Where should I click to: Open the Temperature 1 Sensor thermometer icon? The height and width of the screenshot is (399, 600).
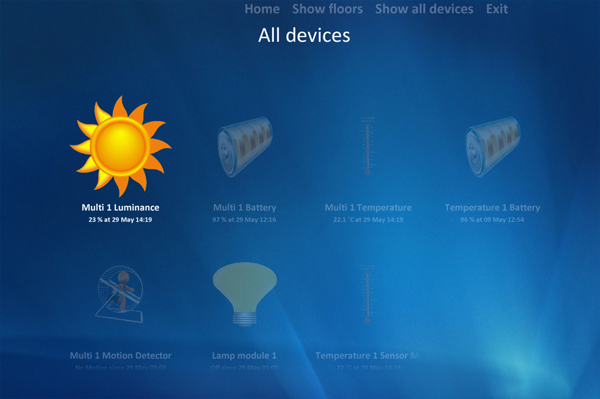367,294
